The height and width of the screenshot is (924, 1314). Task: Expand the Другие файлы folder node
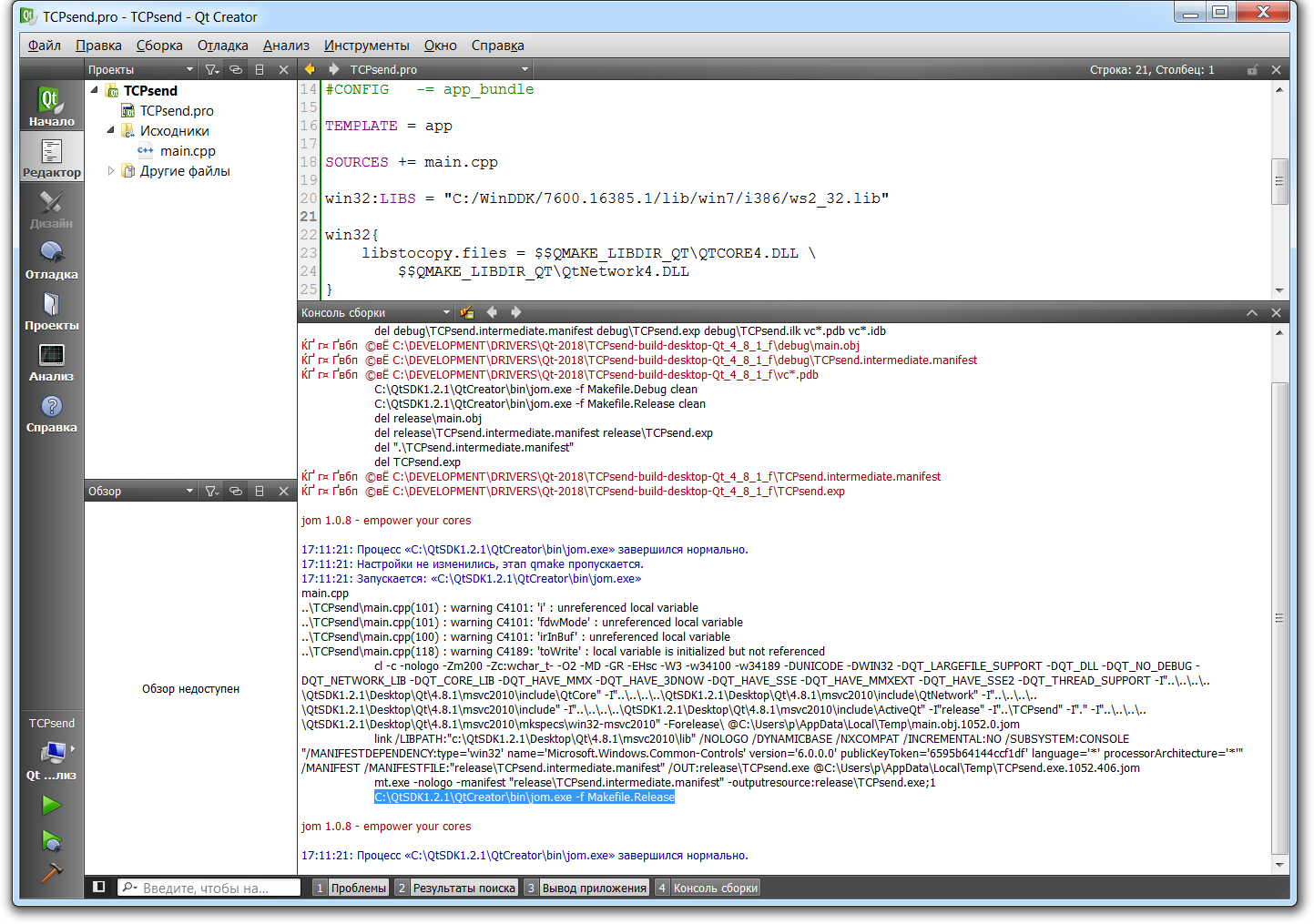(x=110, y=170)
